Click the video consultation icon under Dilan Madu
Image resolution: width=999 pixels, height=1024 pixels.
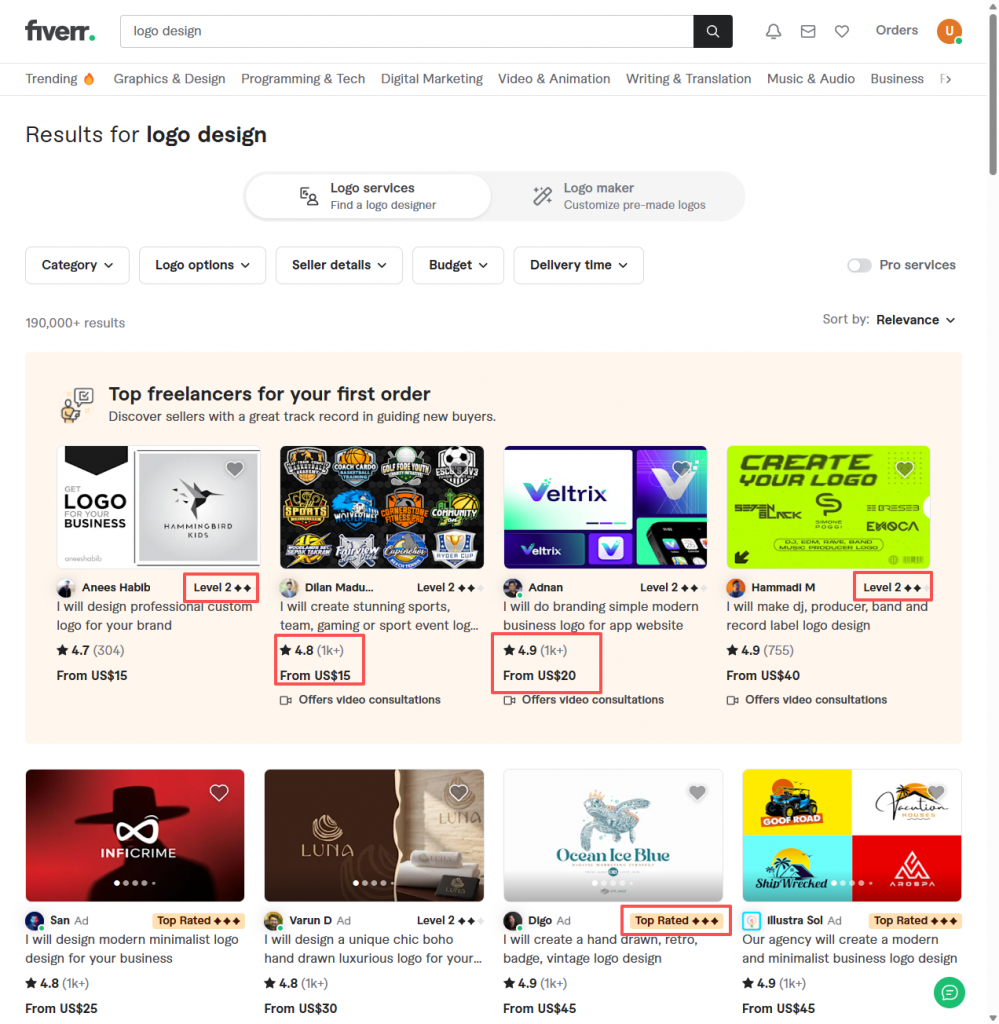coord(285,700)
